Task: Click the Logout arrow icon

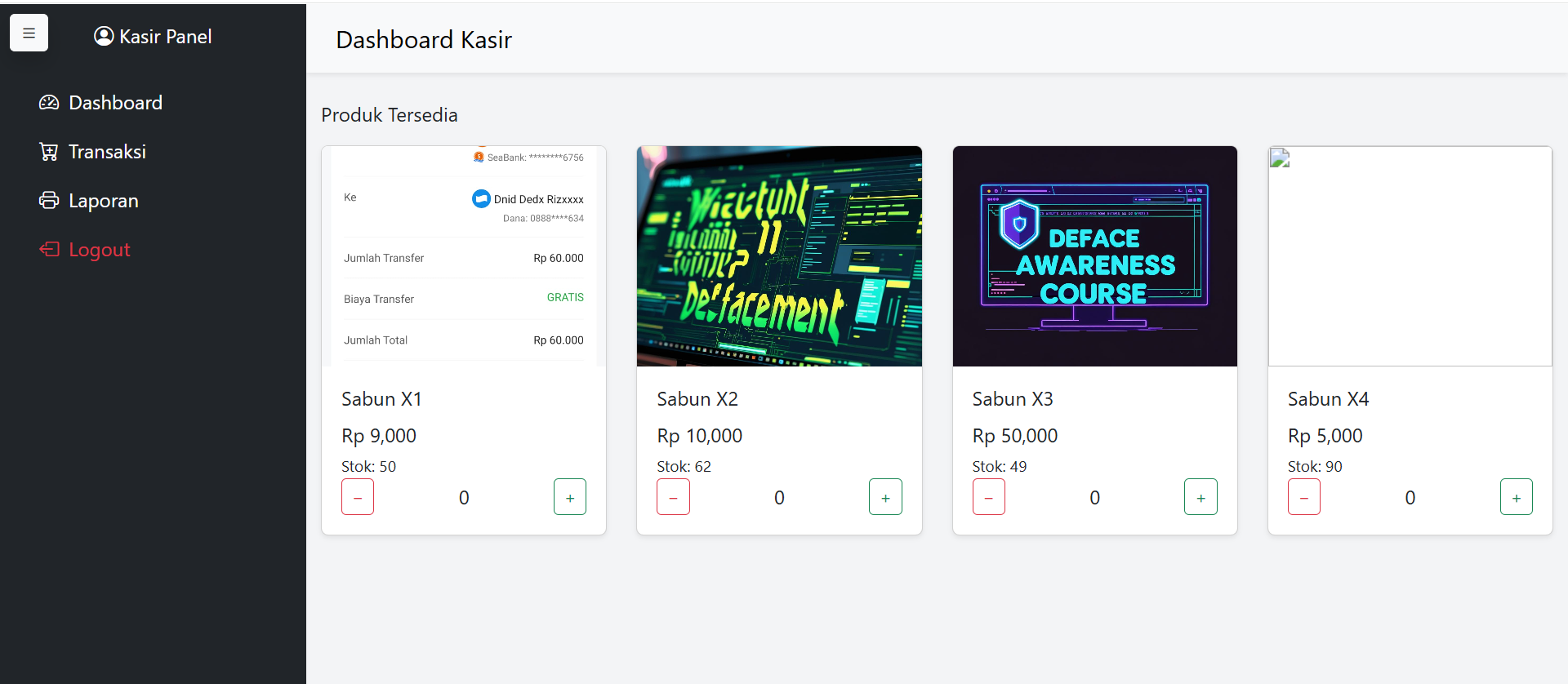Action: [49, 250]
